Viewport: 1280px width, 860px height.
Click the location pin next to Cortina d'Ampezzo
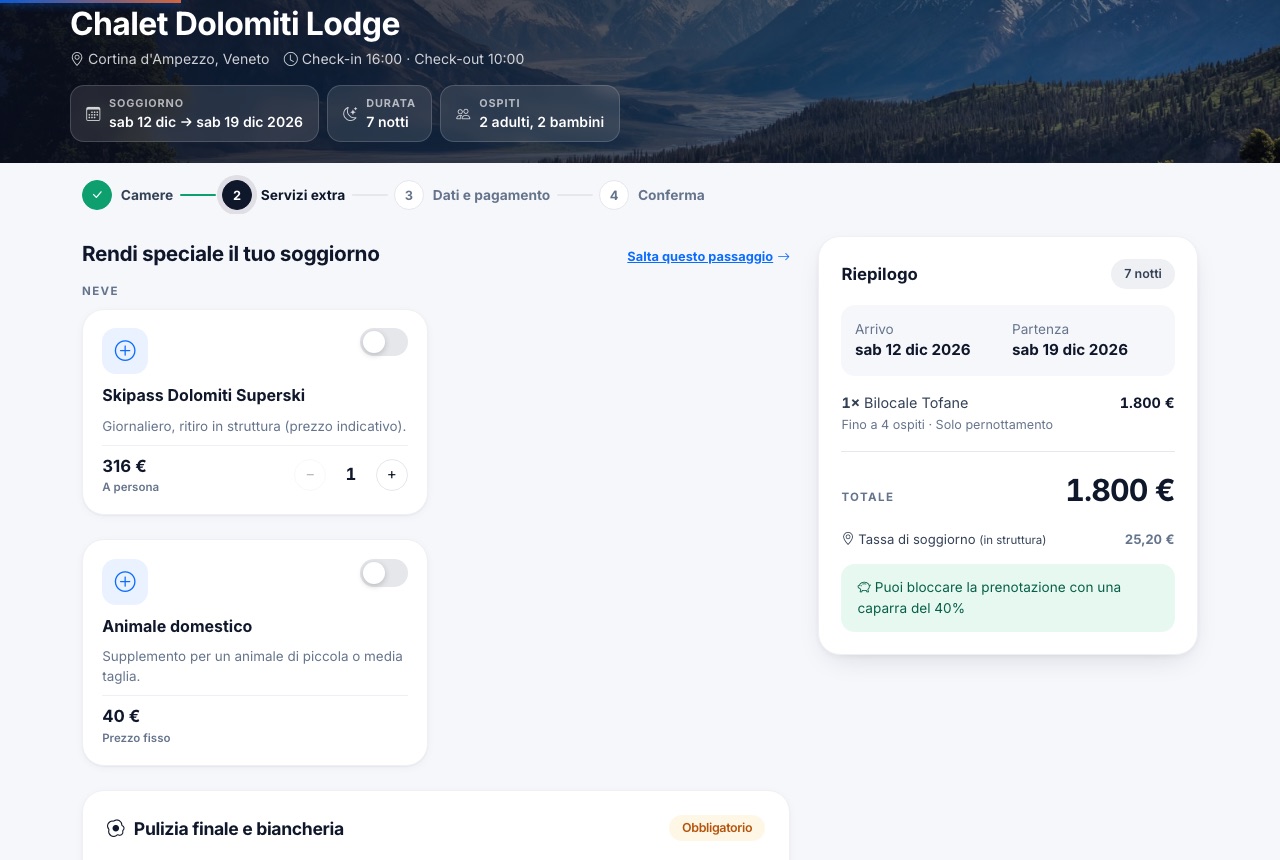coord(77,59)
